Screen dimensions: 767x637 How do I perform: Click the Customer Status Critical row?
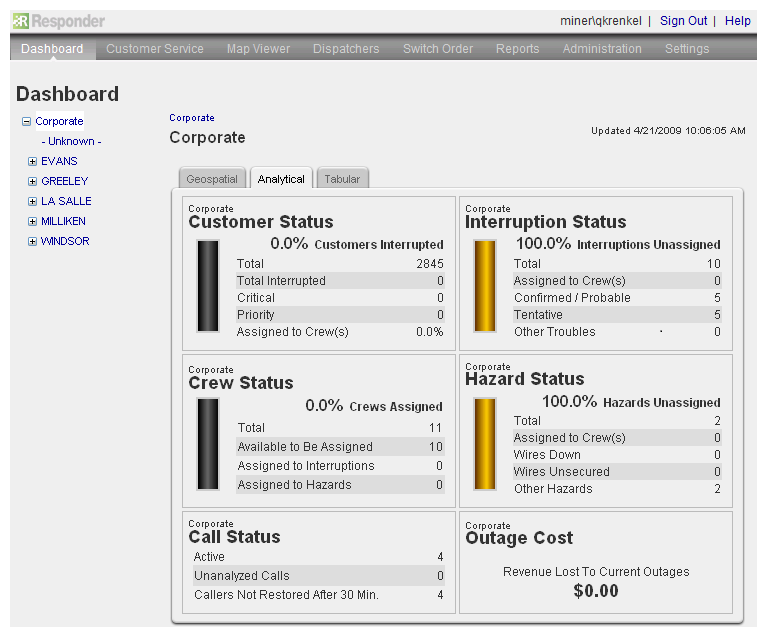(x=340, y=298)
